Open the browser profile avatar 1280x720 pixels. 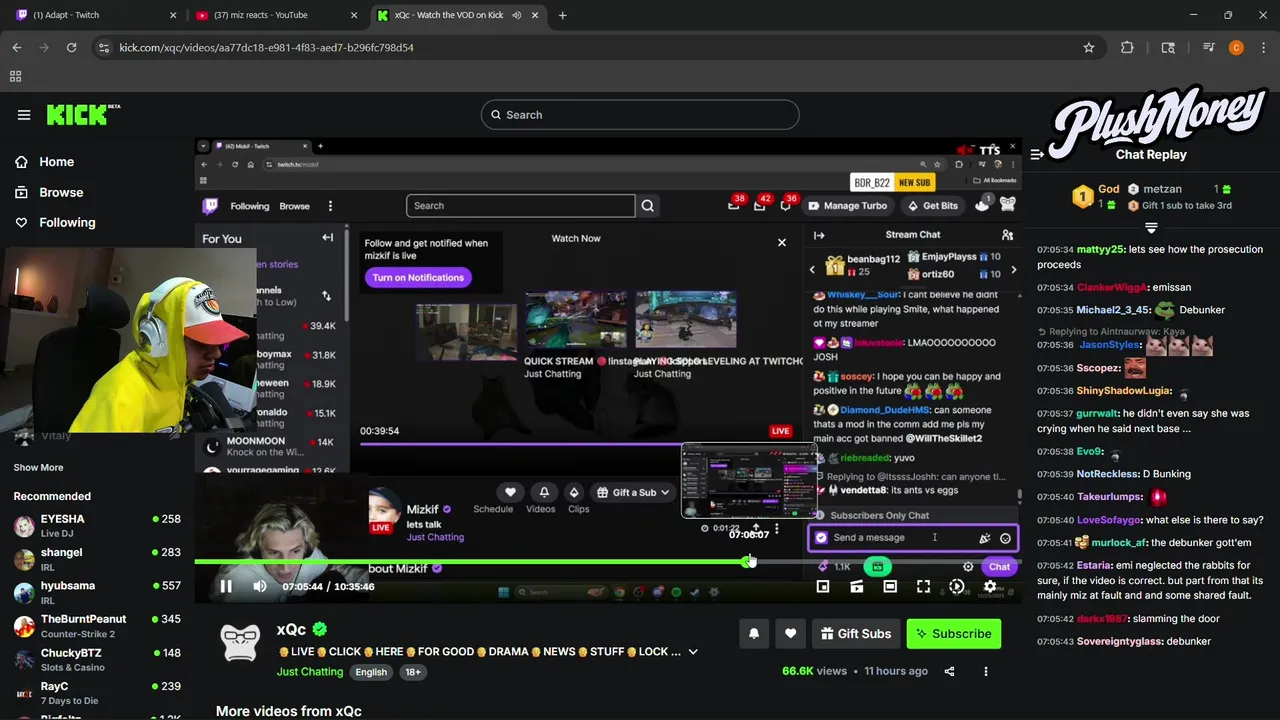pos(1236,47)
